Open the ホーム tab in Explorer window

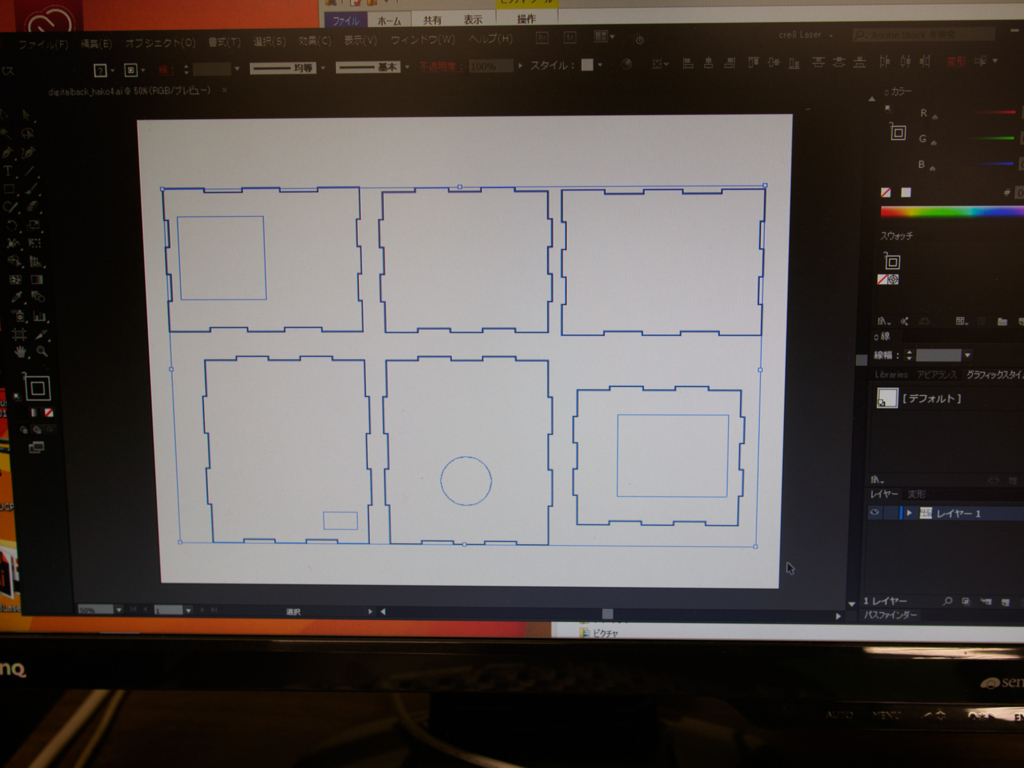point(389,21)
